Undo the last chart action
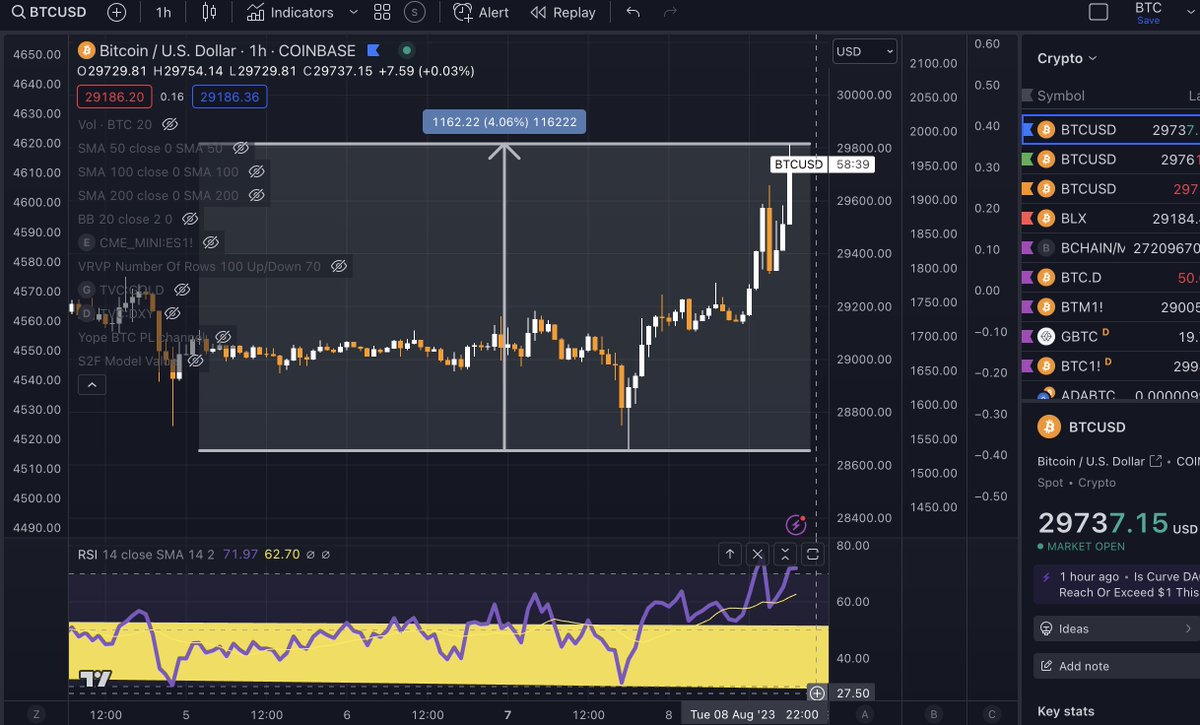The image size is (1200, 725). (x=632, y=12)
